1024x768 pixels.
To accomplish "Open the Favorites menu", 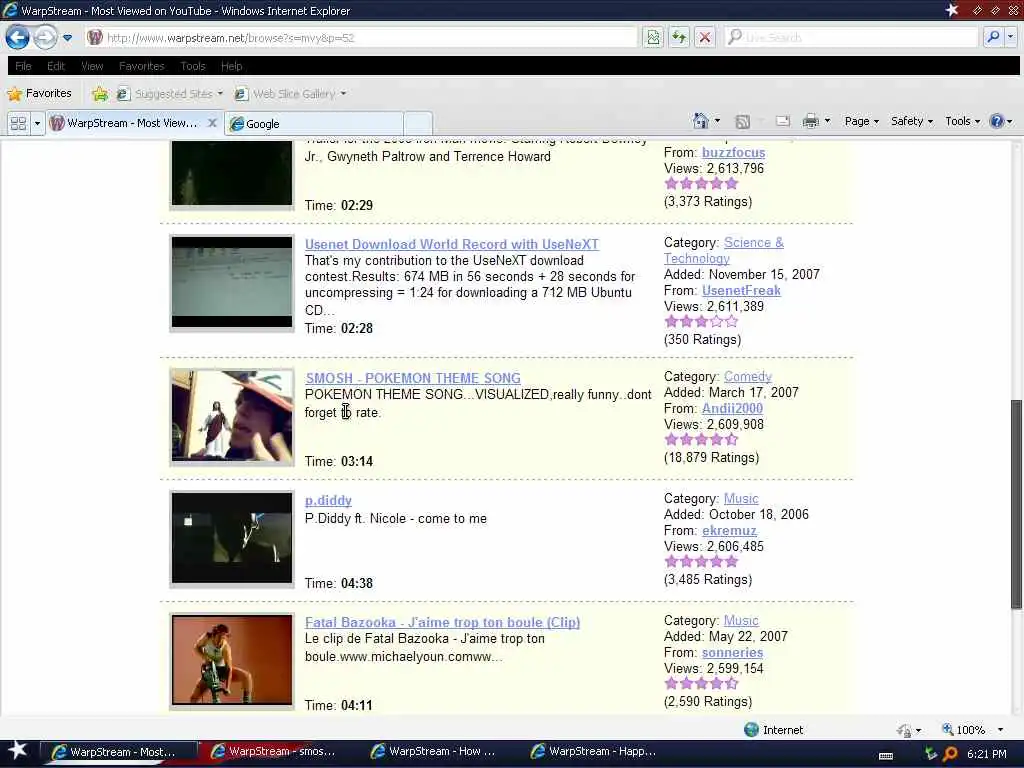I will 142,66.
